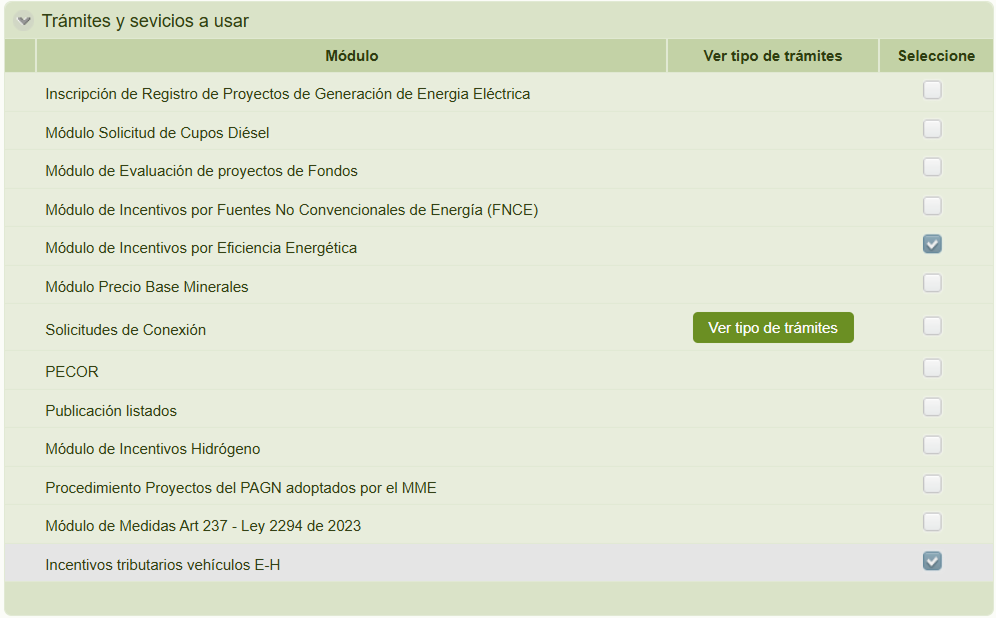Image resolution: width=996 pixels, height=618 pixels.
Task: Click the Módulo column header
Action: click(352, 56)
